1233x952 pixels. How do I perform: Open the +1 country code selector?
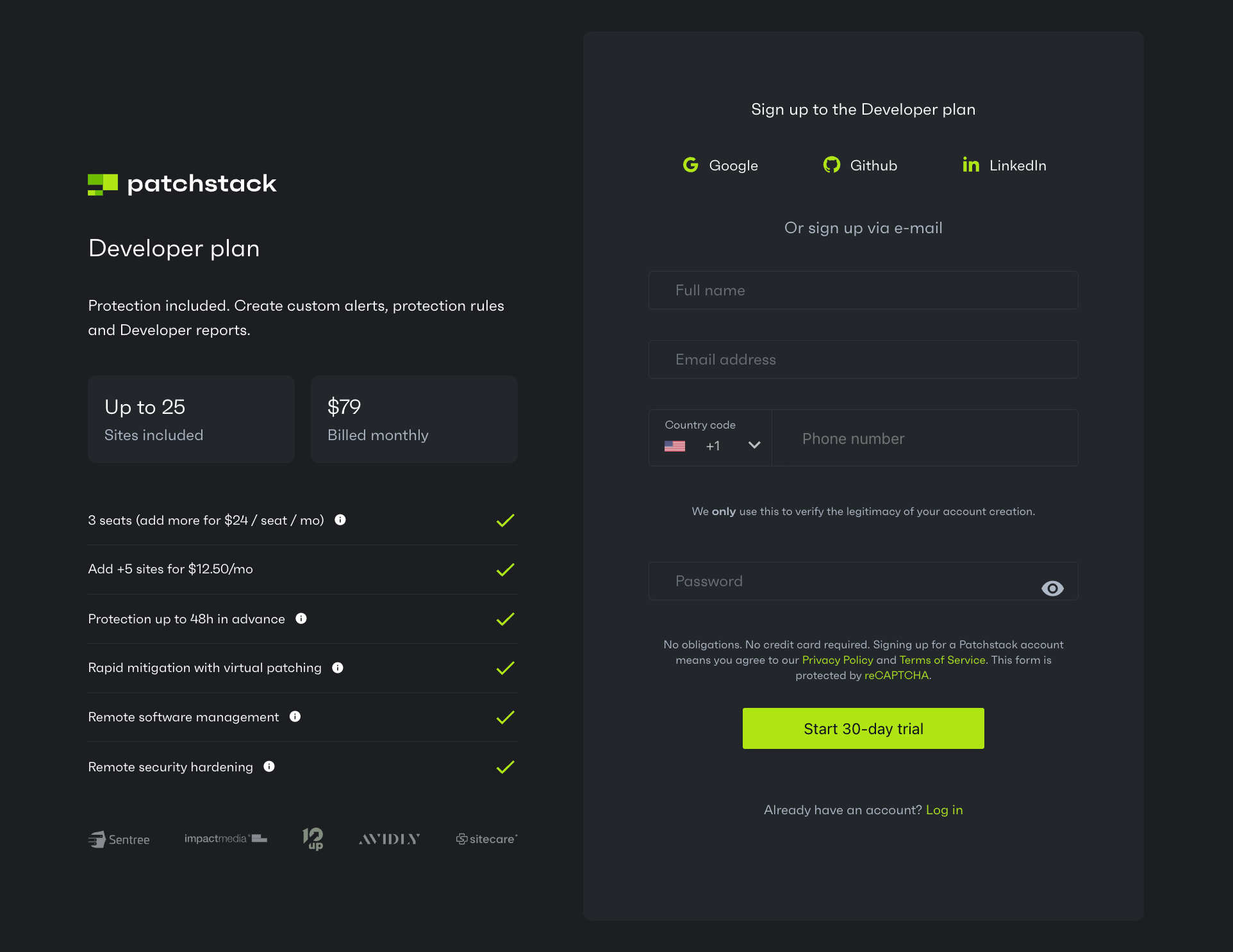click(713, 446)
